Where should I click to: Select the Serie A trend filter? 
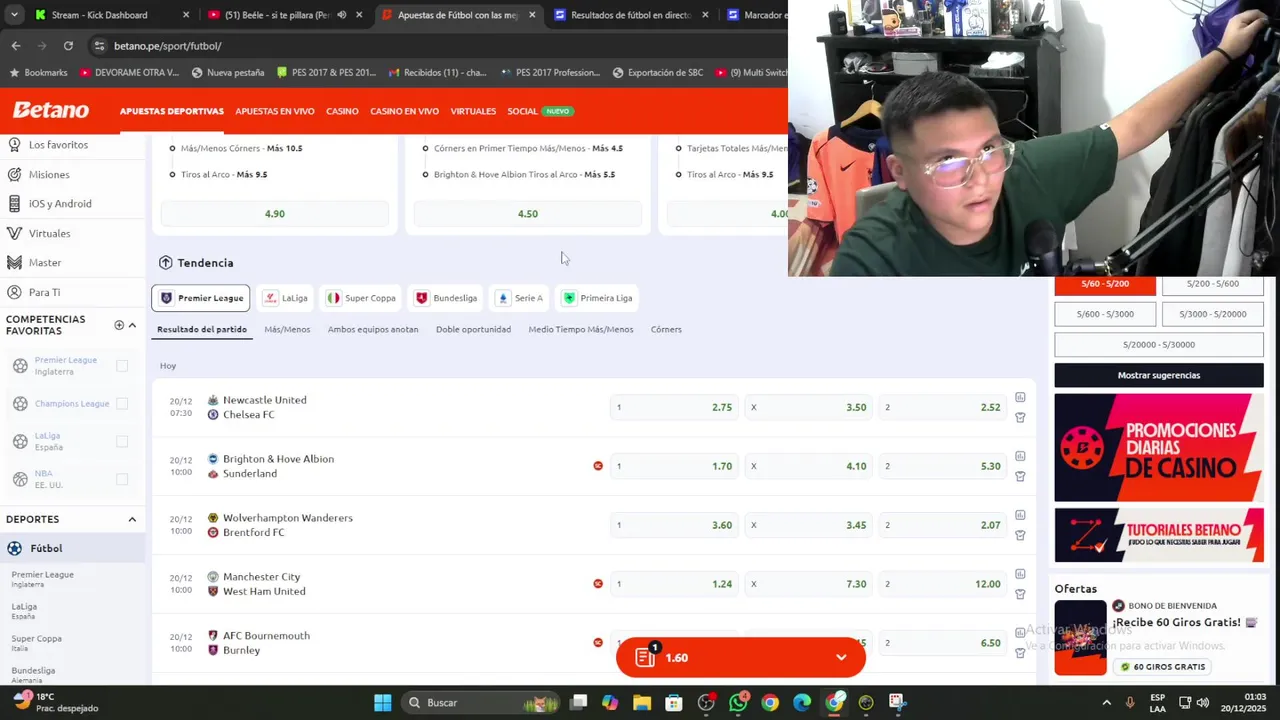point(520,298)
